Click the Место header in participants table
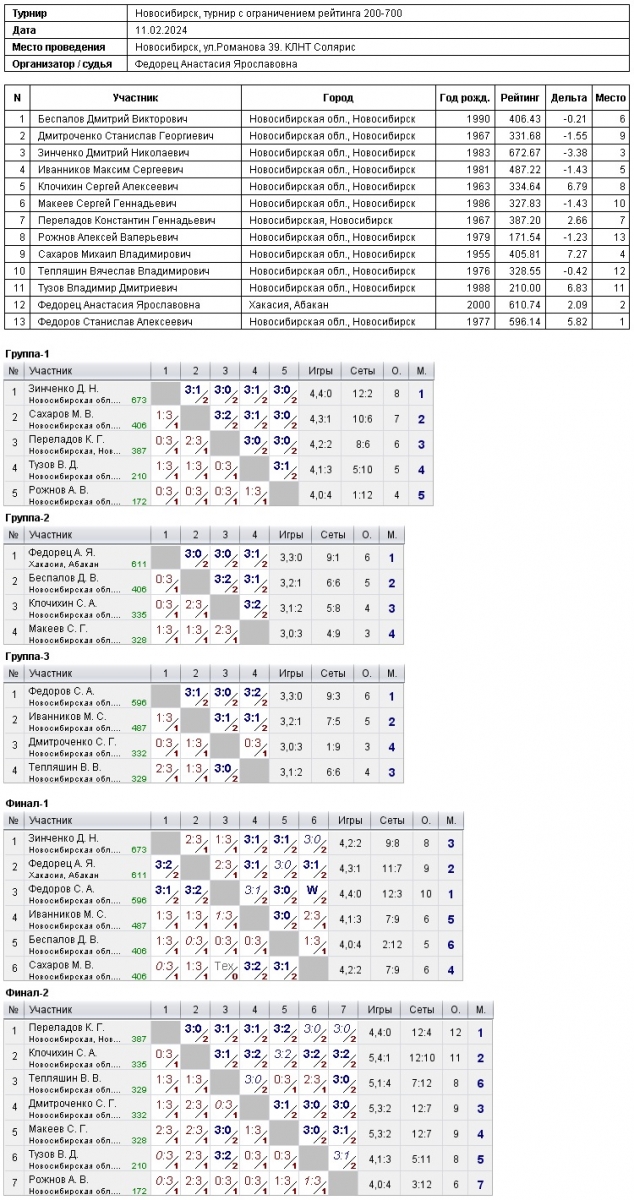The image size is (634, 1200). point(610,98)
